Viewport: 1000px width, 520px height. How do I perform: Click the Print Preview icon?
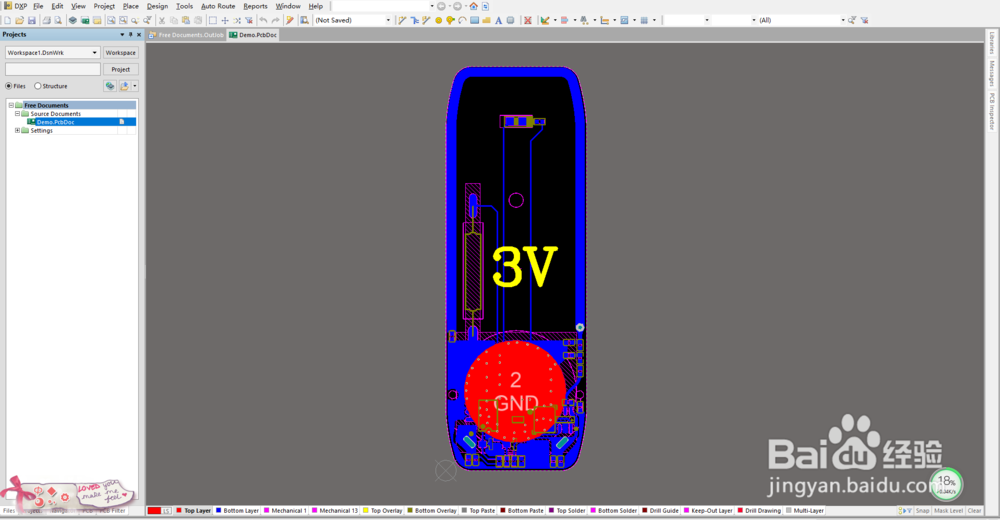tap(58, 20)
